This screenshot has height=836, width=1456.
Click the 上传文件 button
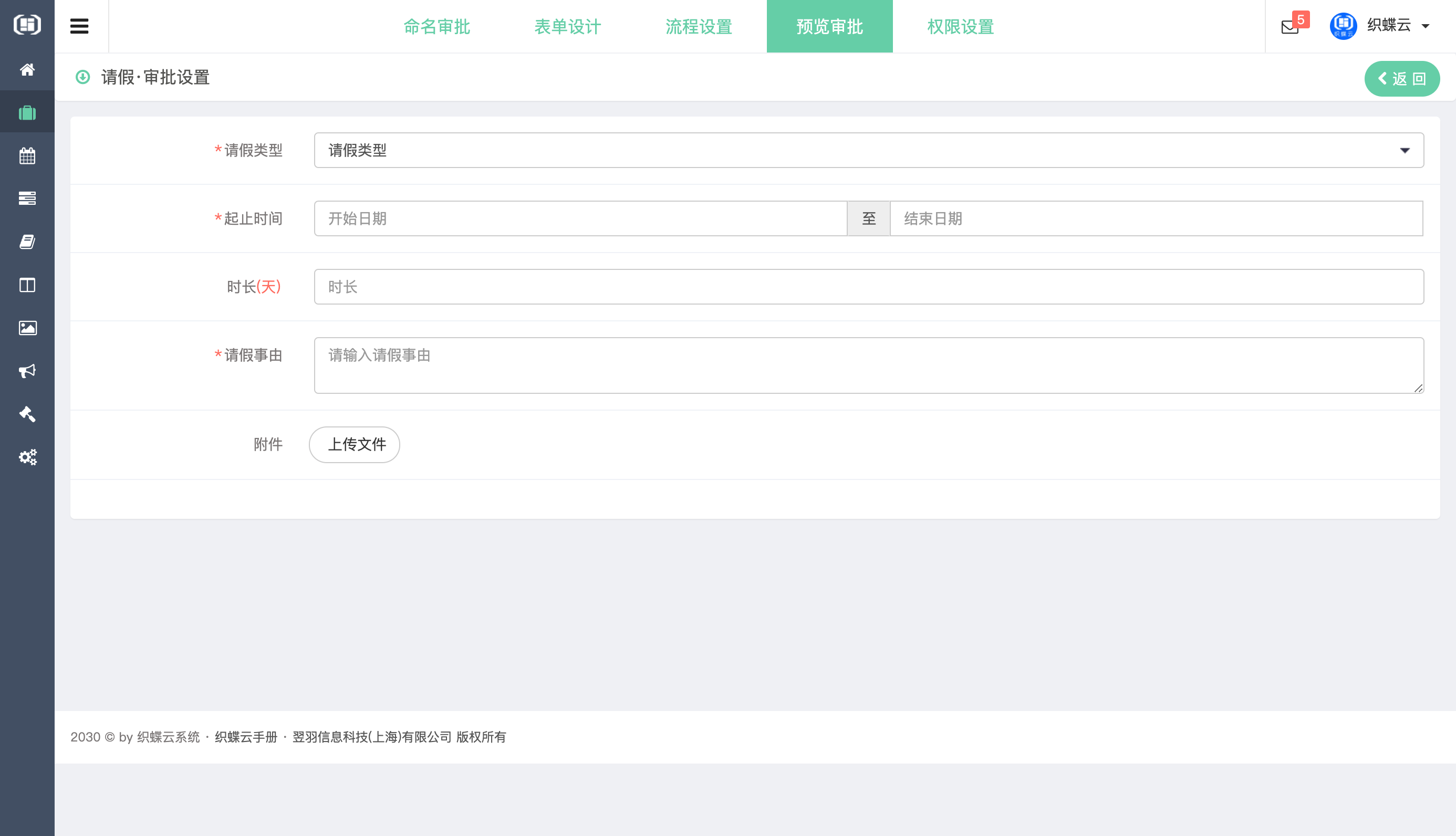point(354,444)
